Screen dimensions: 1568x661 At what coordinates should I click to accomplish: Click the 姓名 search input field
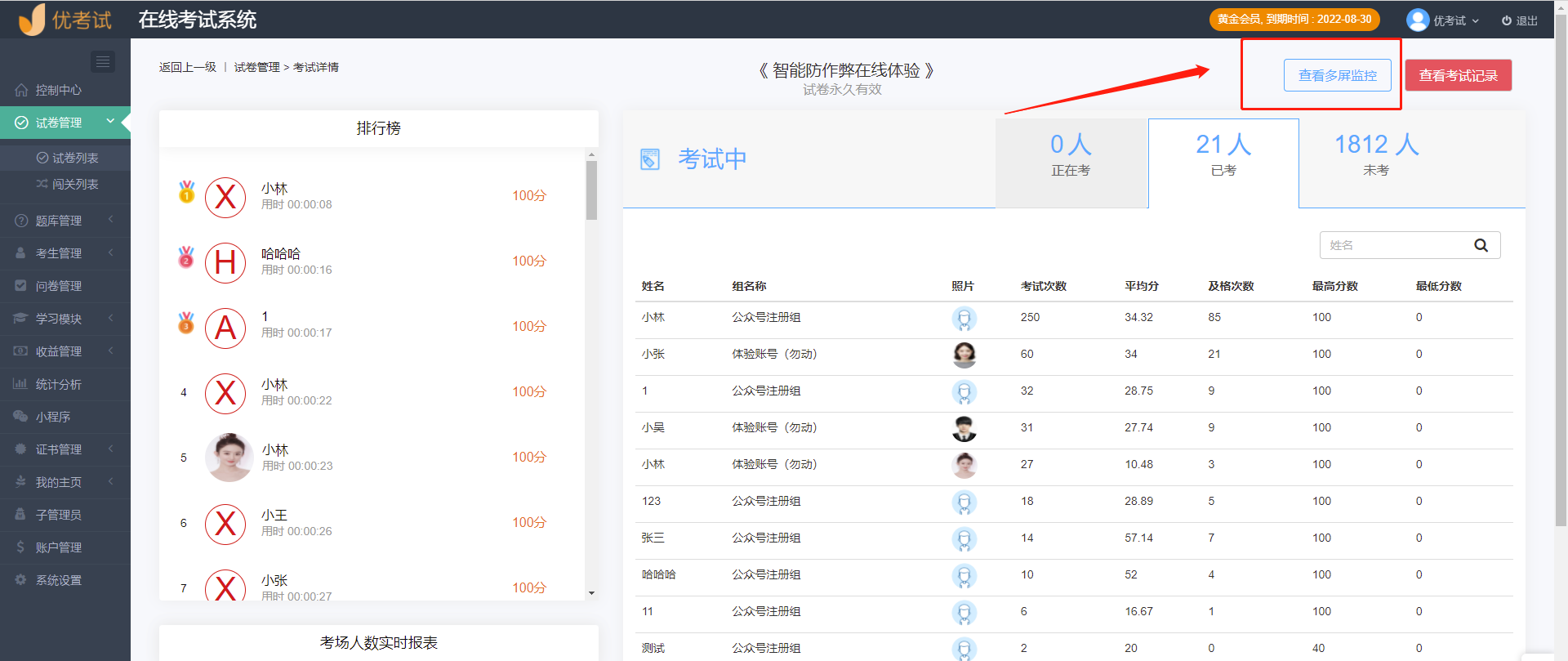pos(1393,245)
